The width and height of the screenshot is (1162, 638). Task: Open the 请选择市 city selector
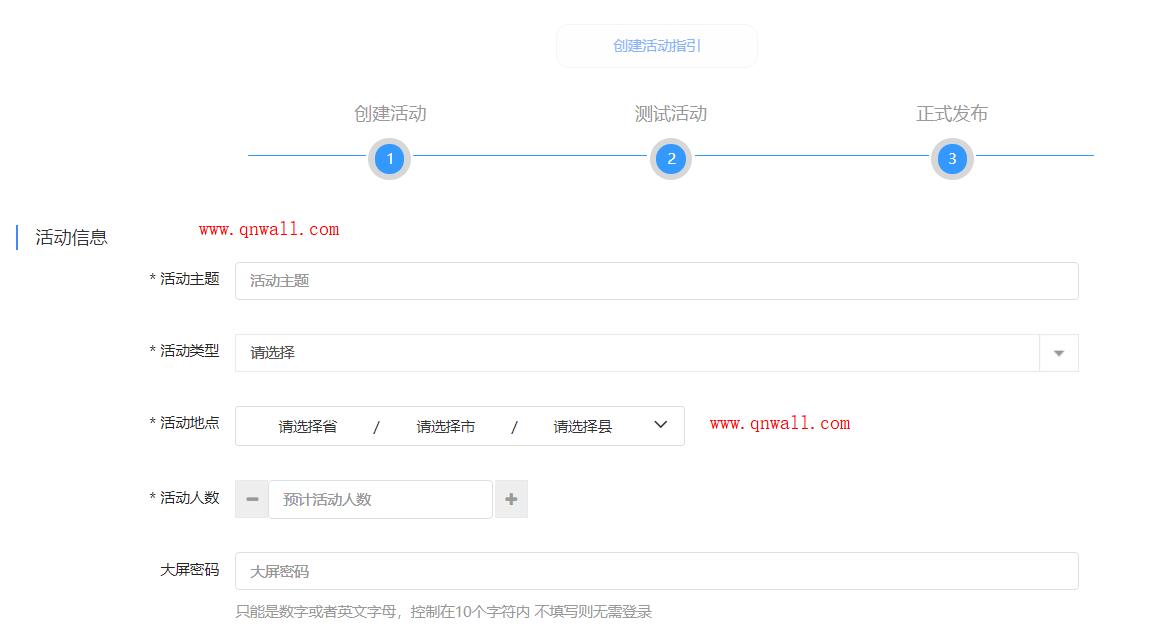tap(446, 426)
